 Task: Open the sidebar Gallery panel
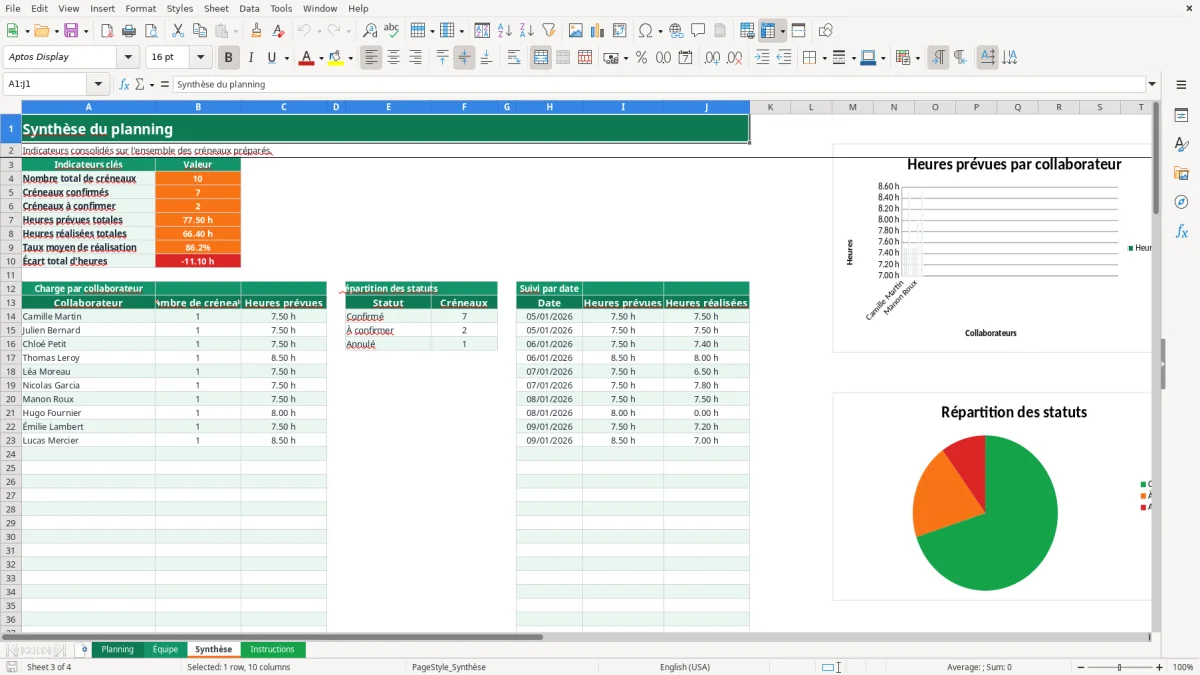1181,174
